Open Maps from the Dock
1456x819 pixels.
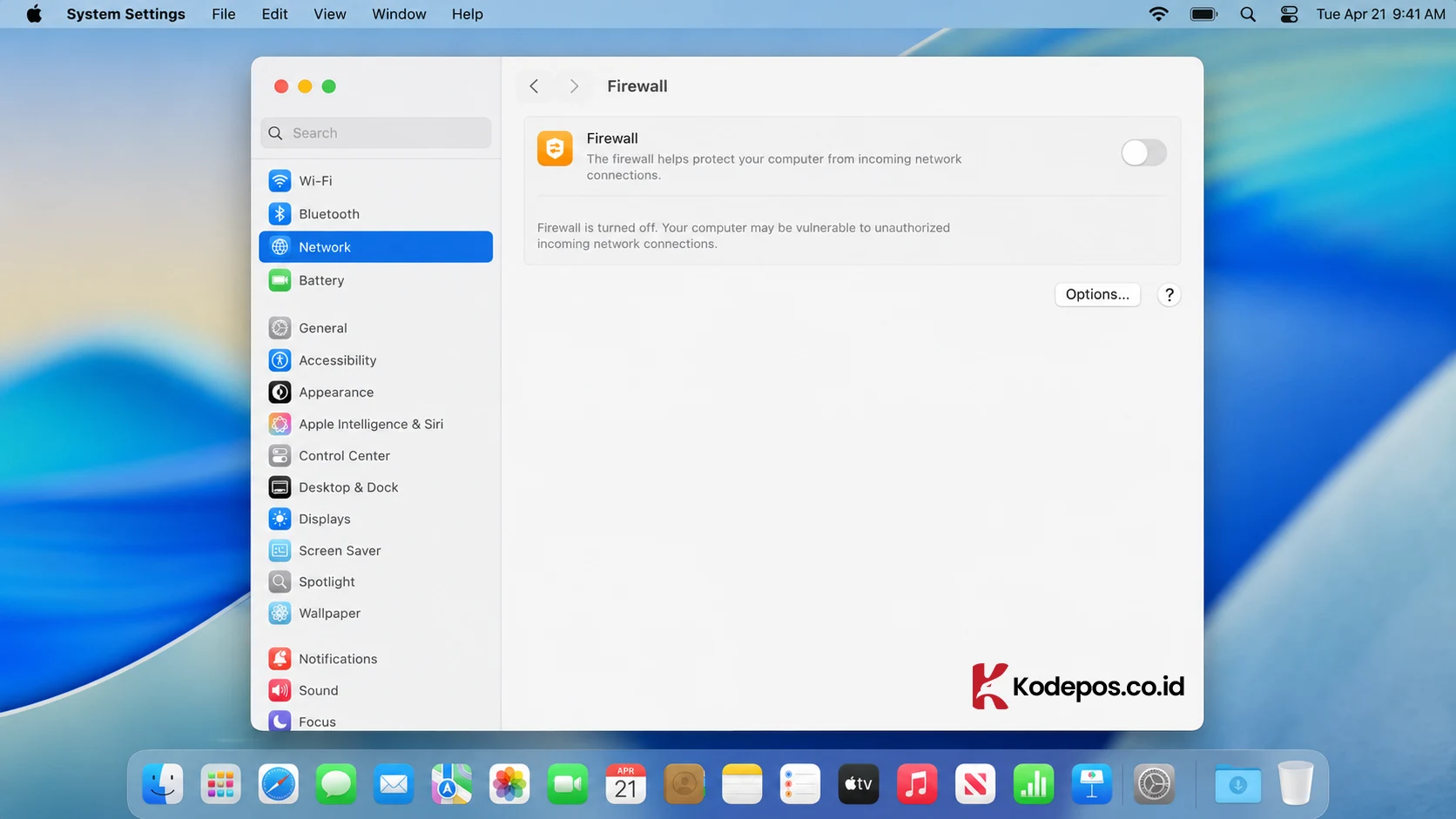[452, 784]
